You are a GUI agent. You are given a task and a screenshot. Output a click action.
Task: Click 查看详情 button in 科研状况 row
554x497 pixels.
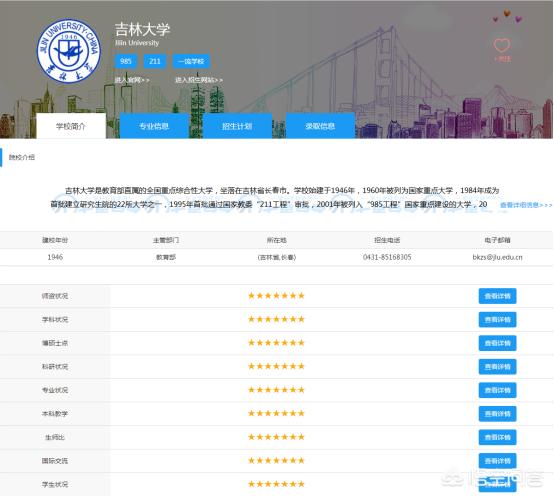497,367
